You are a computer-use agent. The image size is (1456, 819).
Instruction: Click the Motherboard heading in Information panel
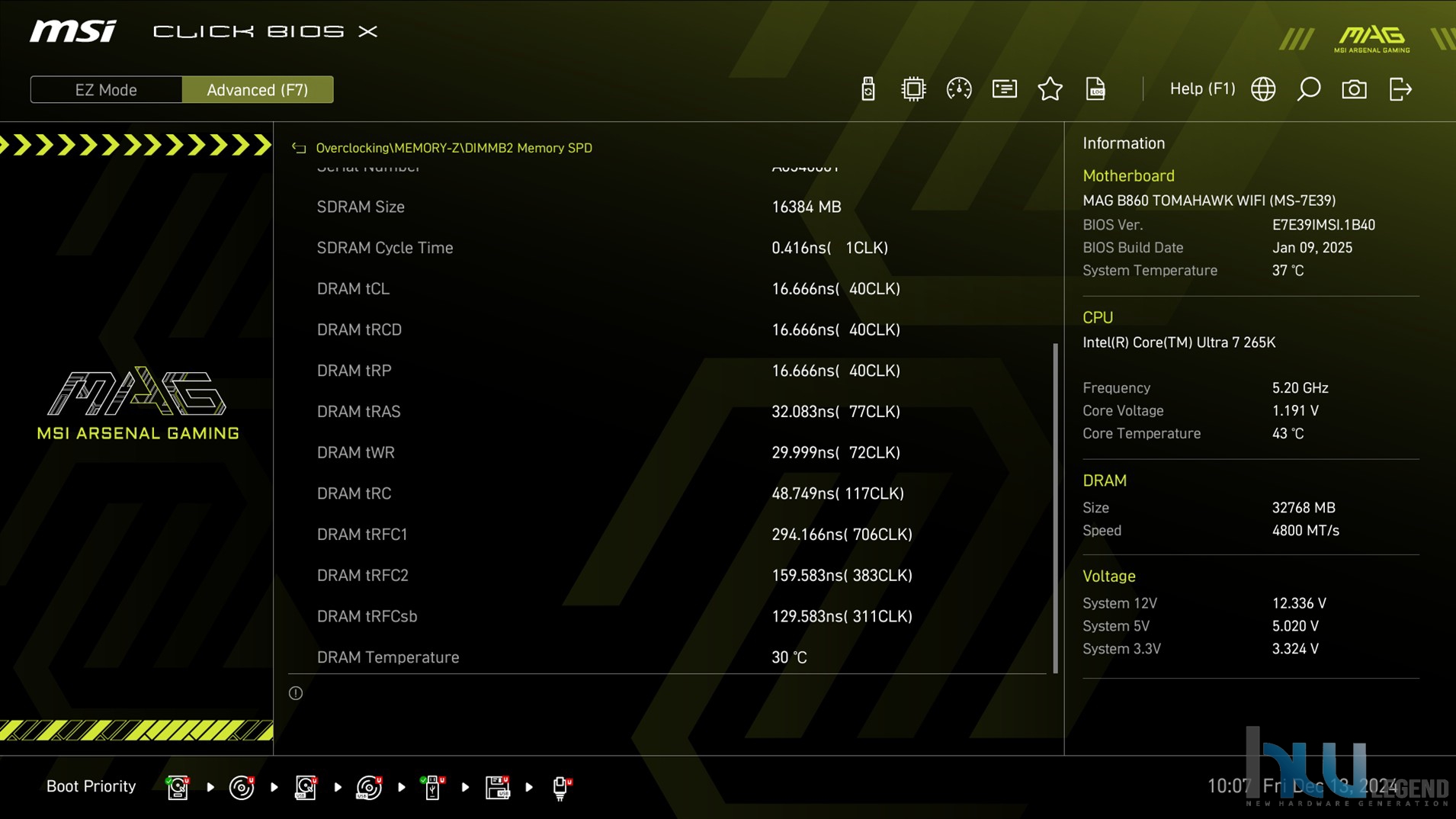tap(1128, 176)
